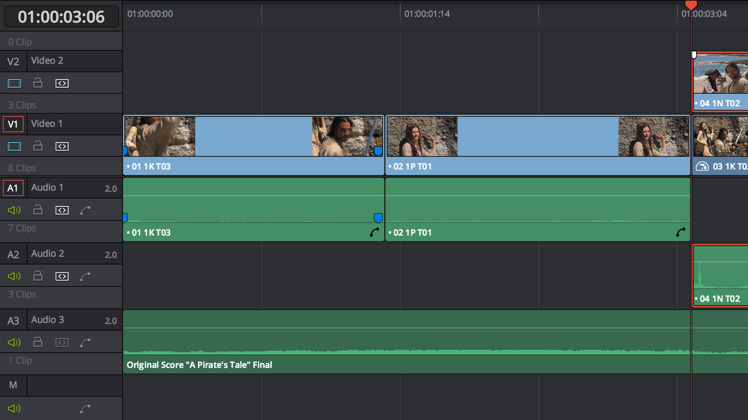The height and width of the screenshot is (420, 748).
Task: Lock the Video 2 track
Action: (38, 84)
